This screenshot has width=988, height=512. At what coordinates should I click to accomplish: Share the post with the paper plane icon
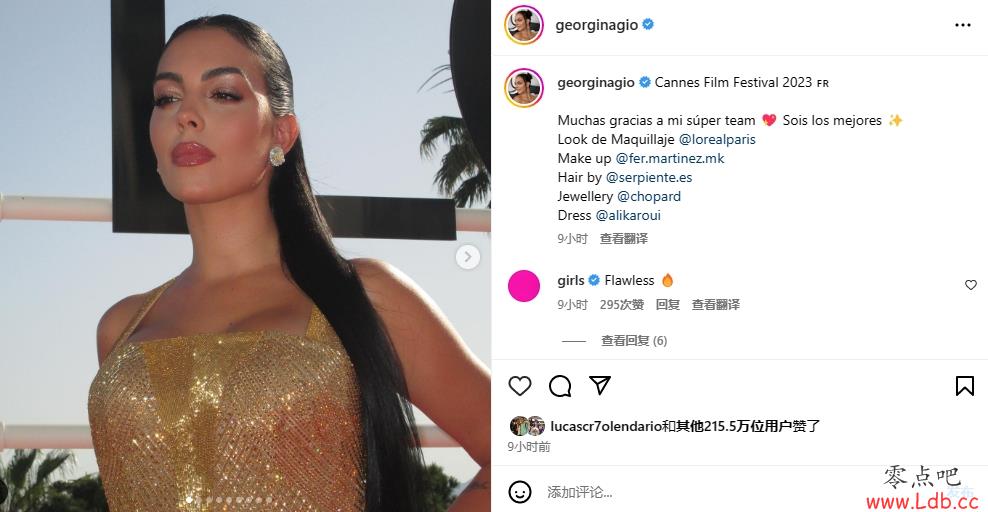(x=600, y=385)
